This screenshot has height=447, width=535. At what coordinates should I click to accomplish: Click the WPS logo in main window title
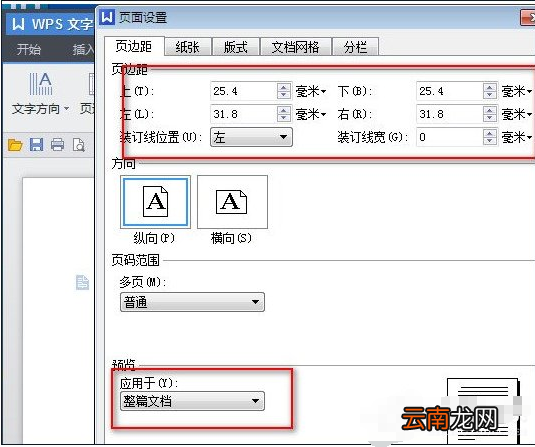click(18, 24)
